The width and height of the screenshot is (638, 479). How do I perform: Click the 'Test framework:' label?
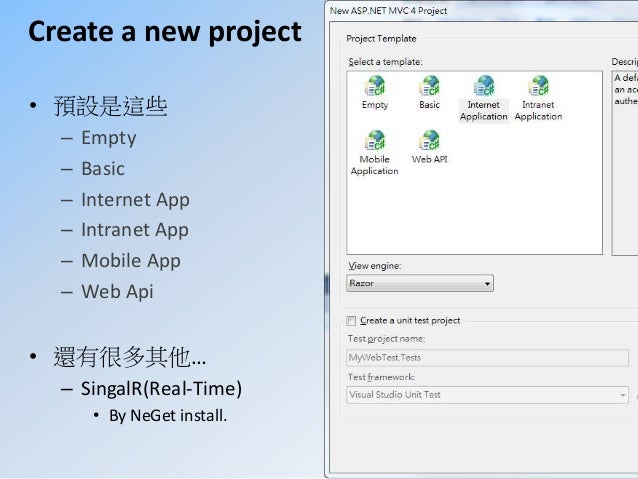[x=381, y=377]
